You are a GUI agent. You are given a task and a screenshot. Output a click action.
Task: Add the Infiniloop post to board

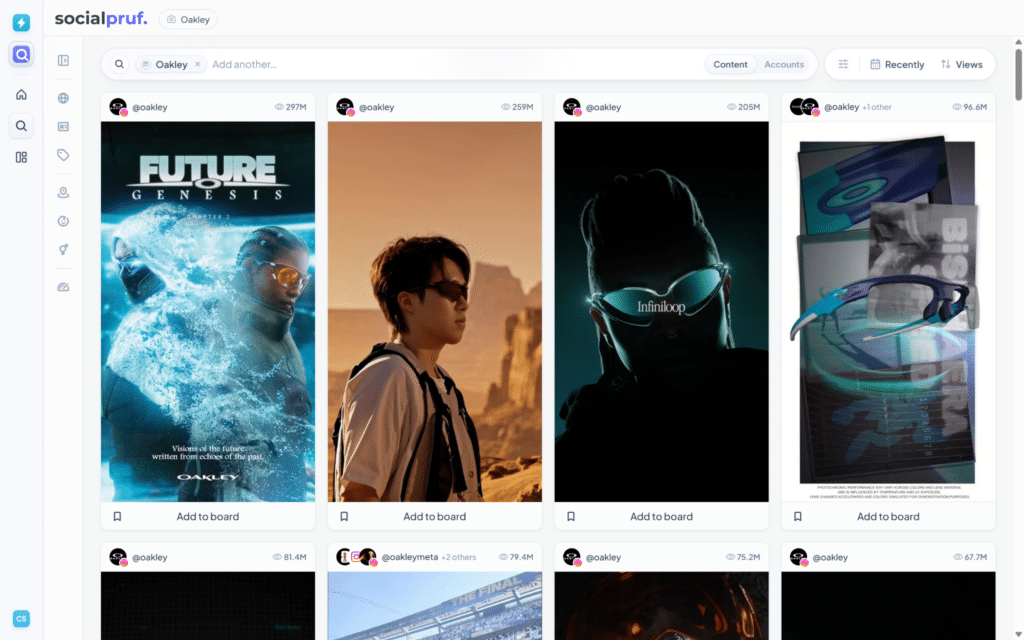[x=661, y=517]
